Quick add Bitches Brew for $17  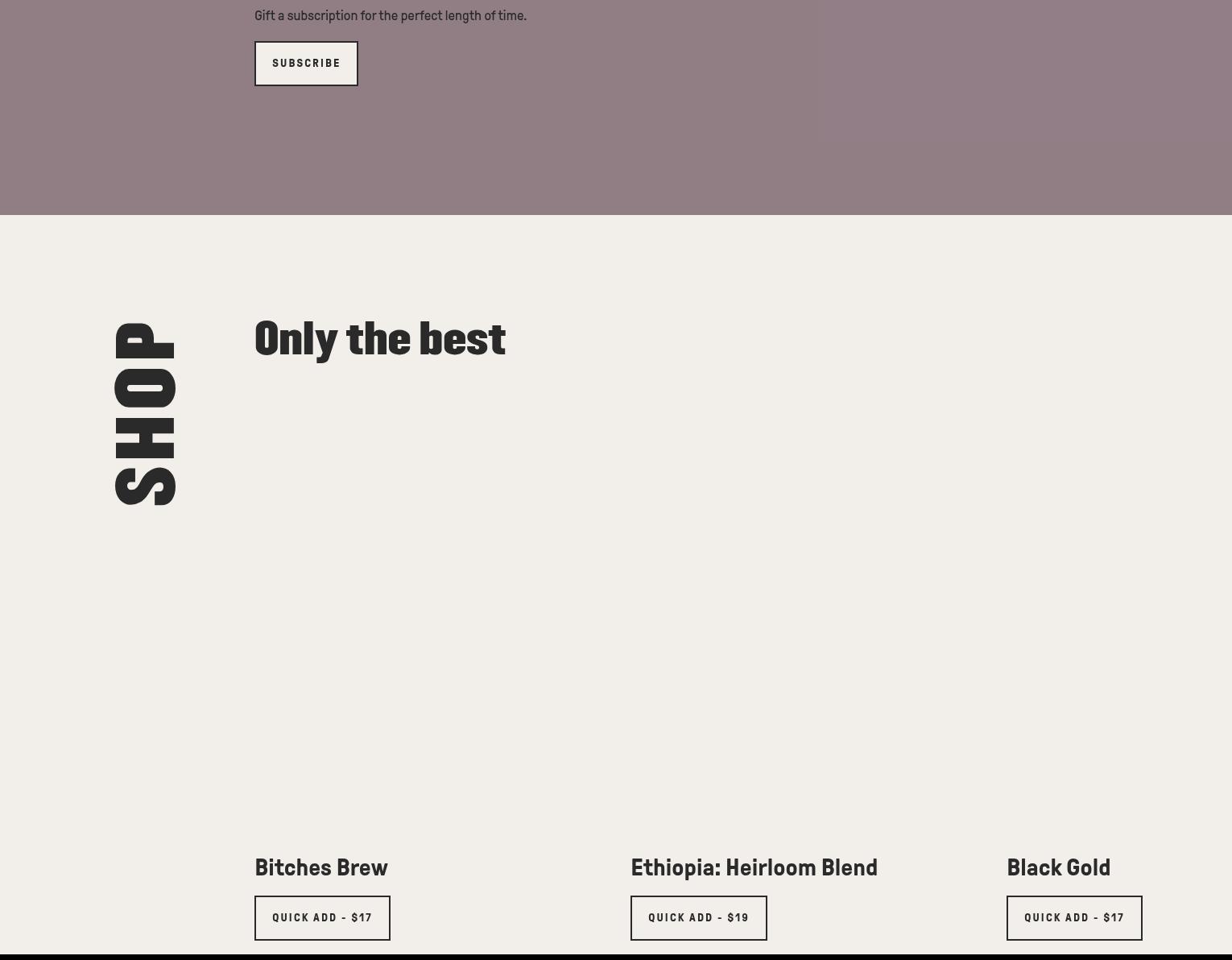tap(322, 918)
